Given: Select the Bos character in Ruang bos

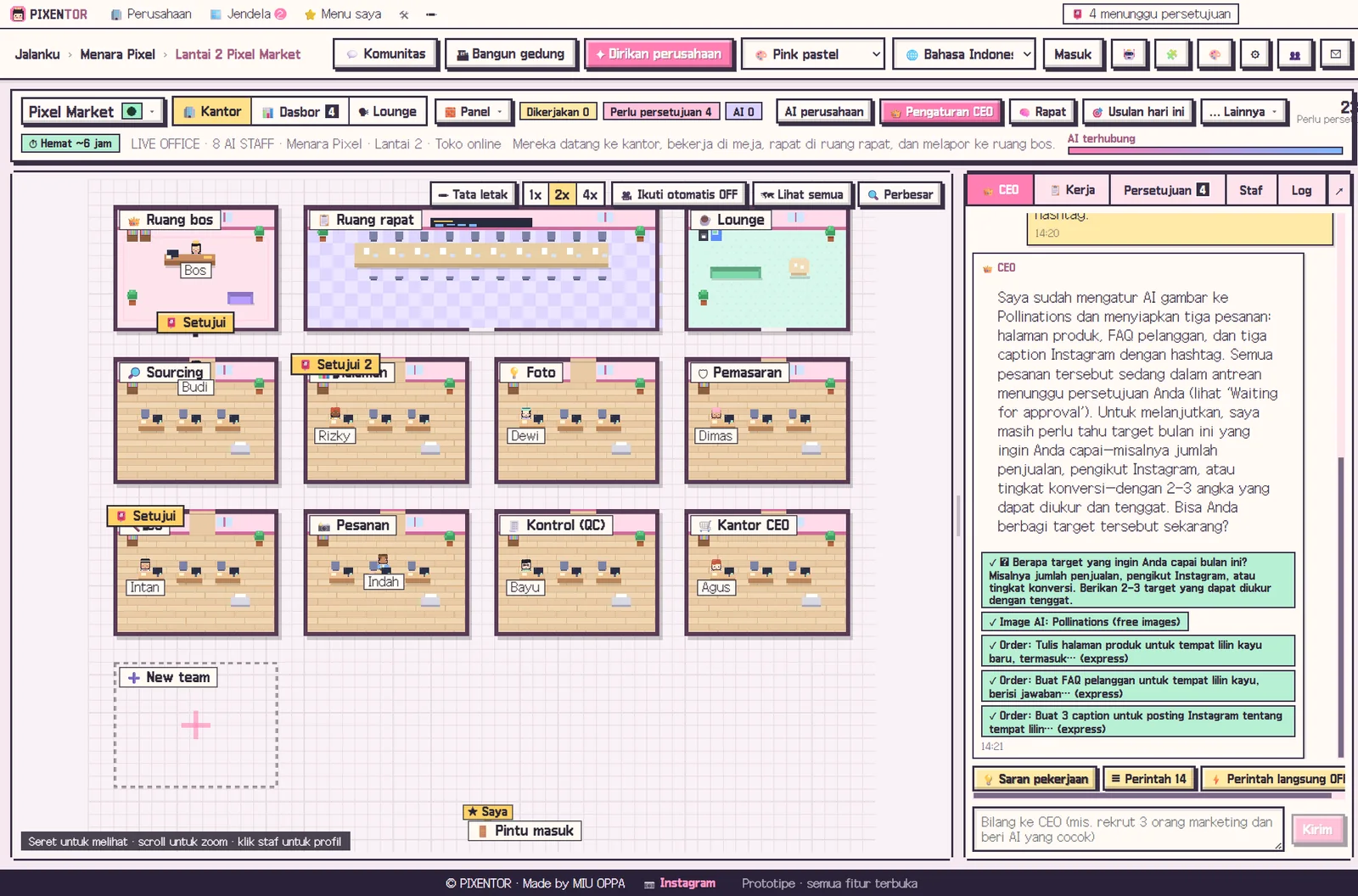Looking at the screenshot, I should click(196, 249).
